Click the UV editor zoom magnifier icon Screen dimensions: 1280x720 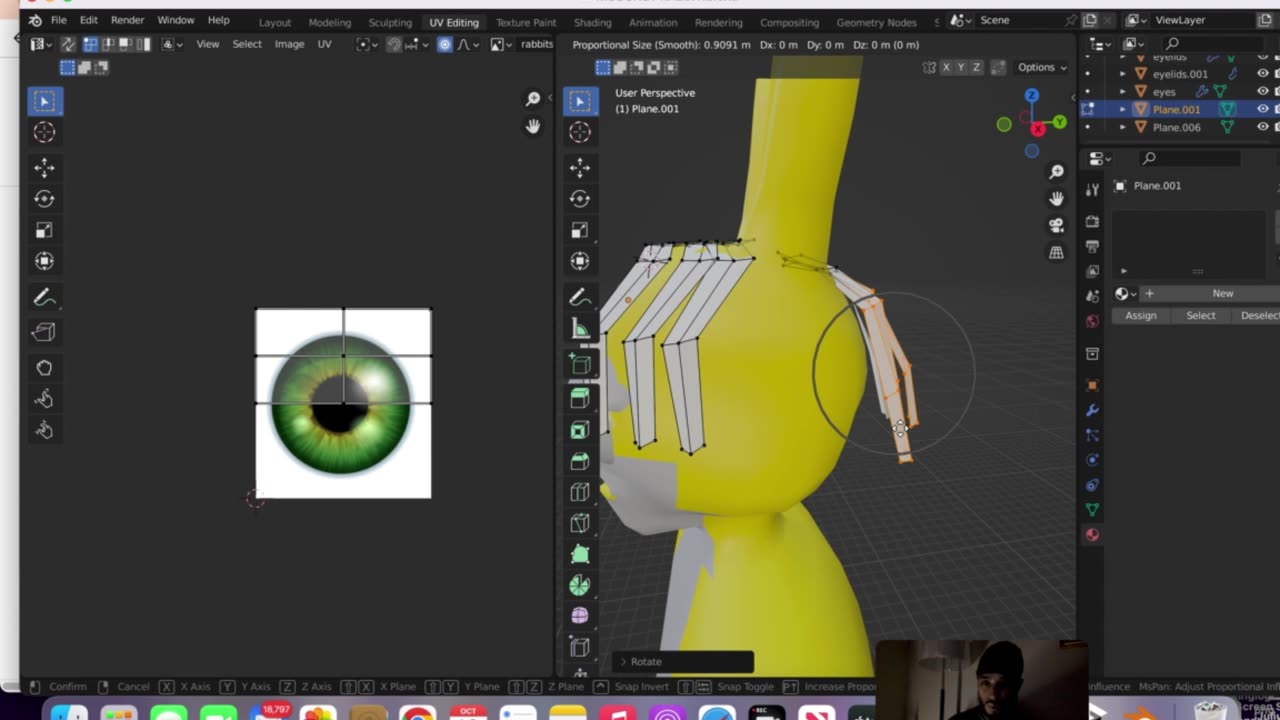[533, 99]
